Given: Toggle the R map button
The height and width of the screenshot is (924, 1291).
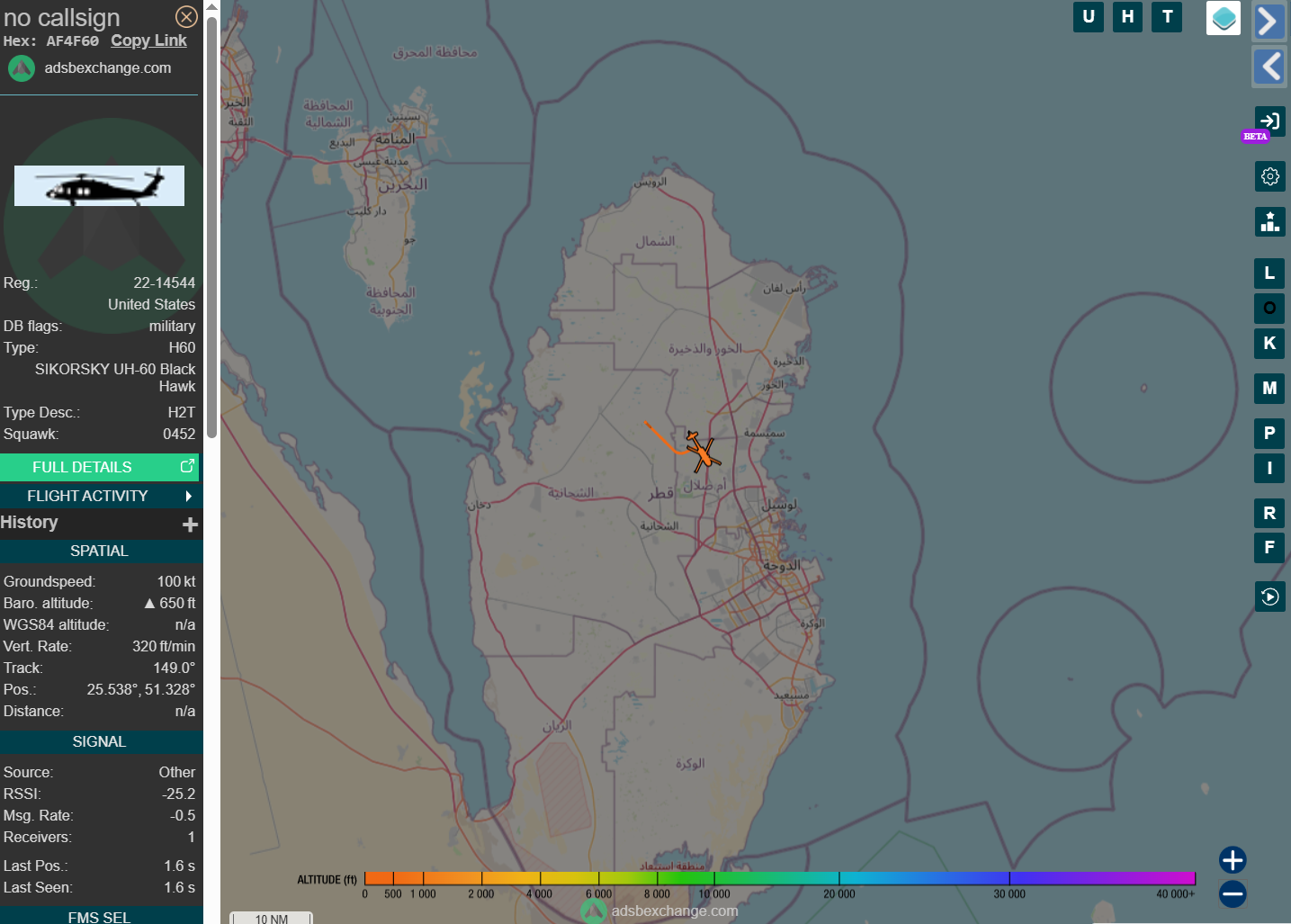Looking at the screenshot, I should (x=1269, y=513).
